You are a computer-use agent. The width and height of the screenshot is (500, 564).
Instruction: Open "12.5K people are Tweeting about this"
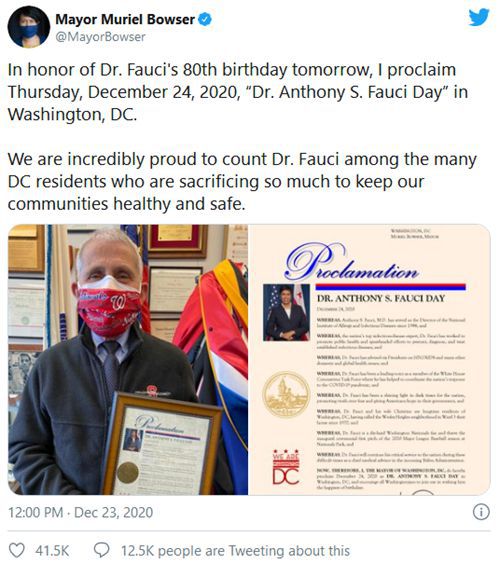coord(235,551)
